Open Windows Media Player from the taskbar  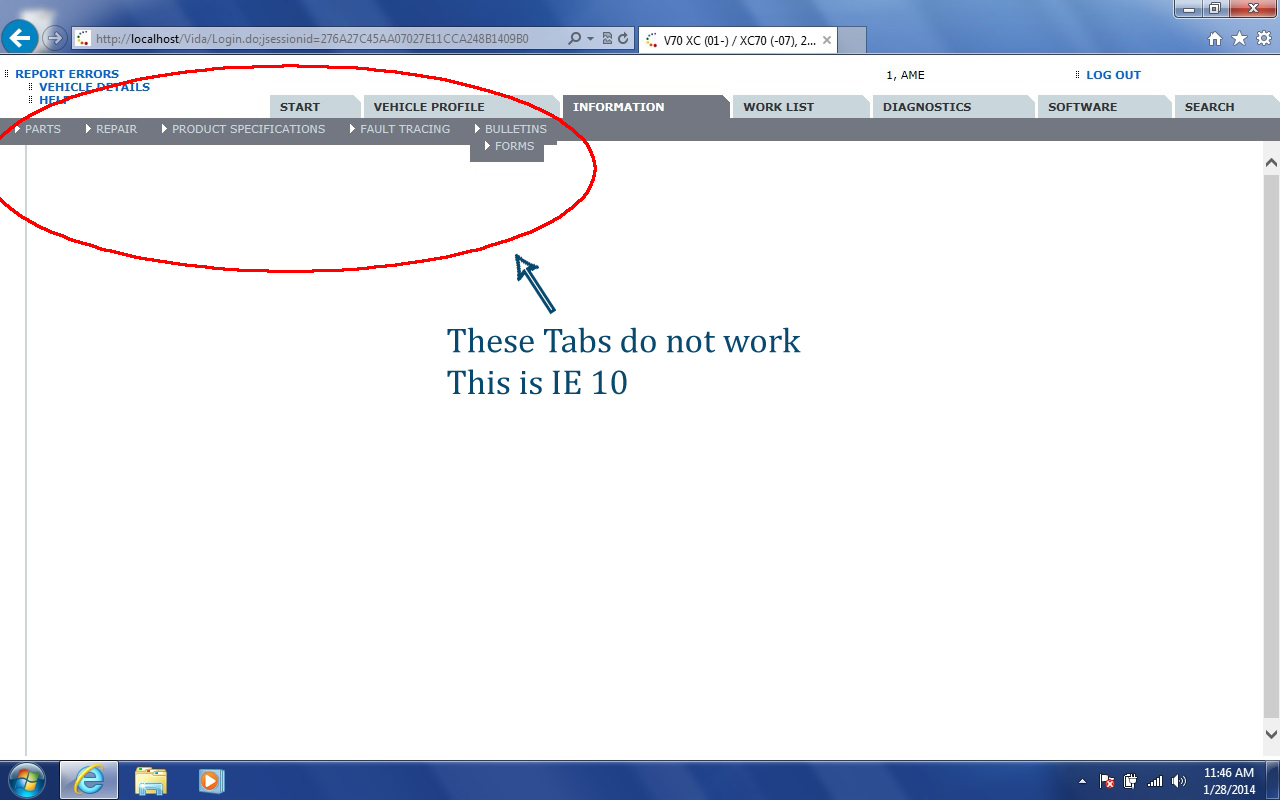[211, 780]
